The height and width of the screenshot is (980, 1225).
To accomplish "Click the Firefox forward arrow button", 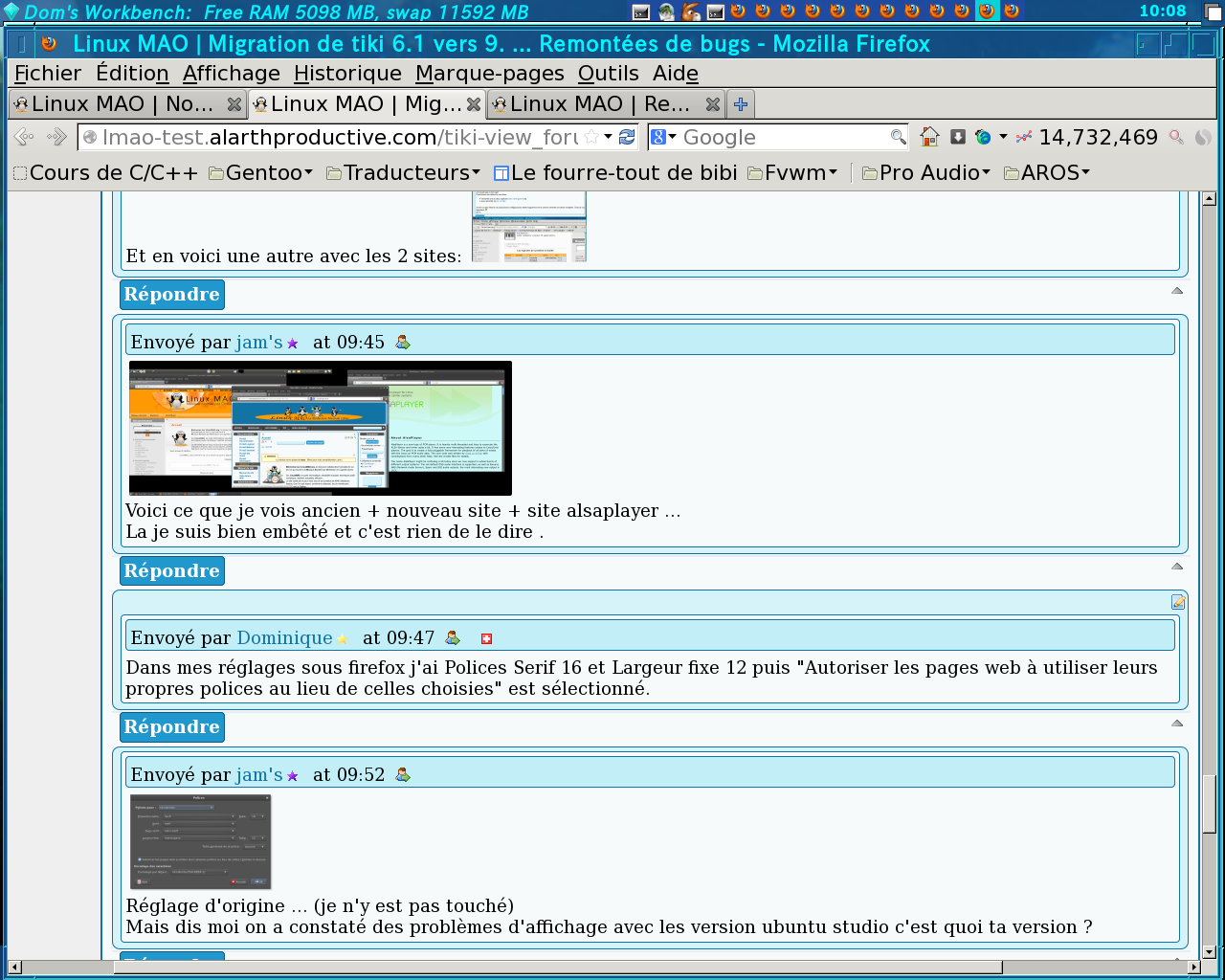I will pos(57,137).
